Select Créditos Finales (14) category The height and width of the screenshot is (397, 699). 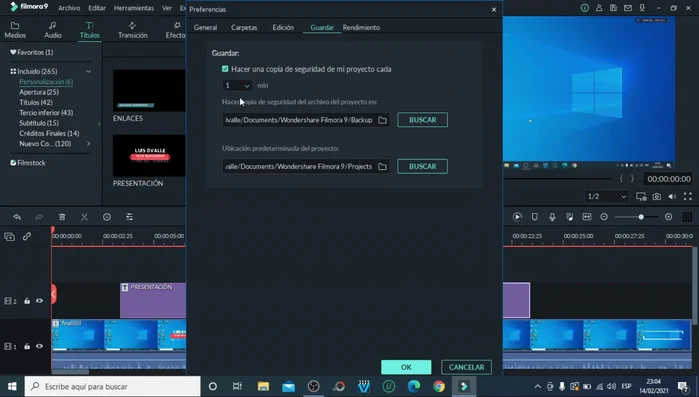pyautogui.click(x=49, y=133)
